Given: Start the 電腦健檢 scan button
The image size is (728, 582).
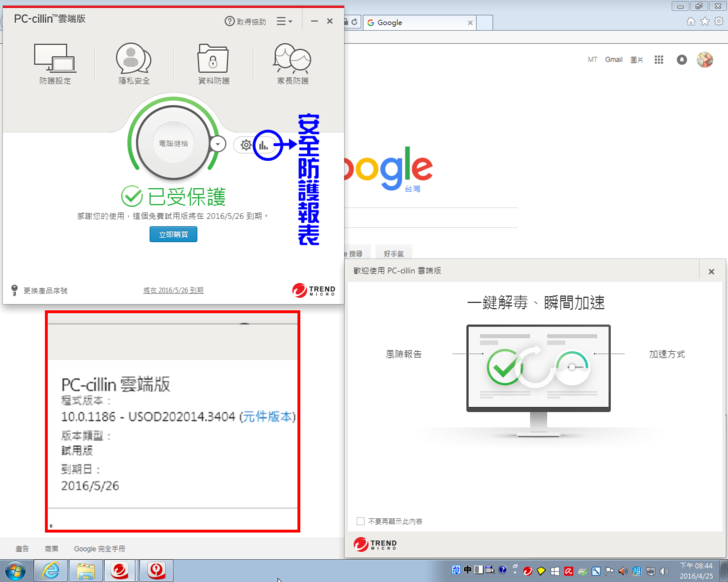Looking at the screenshot, I should click(173, 143).
